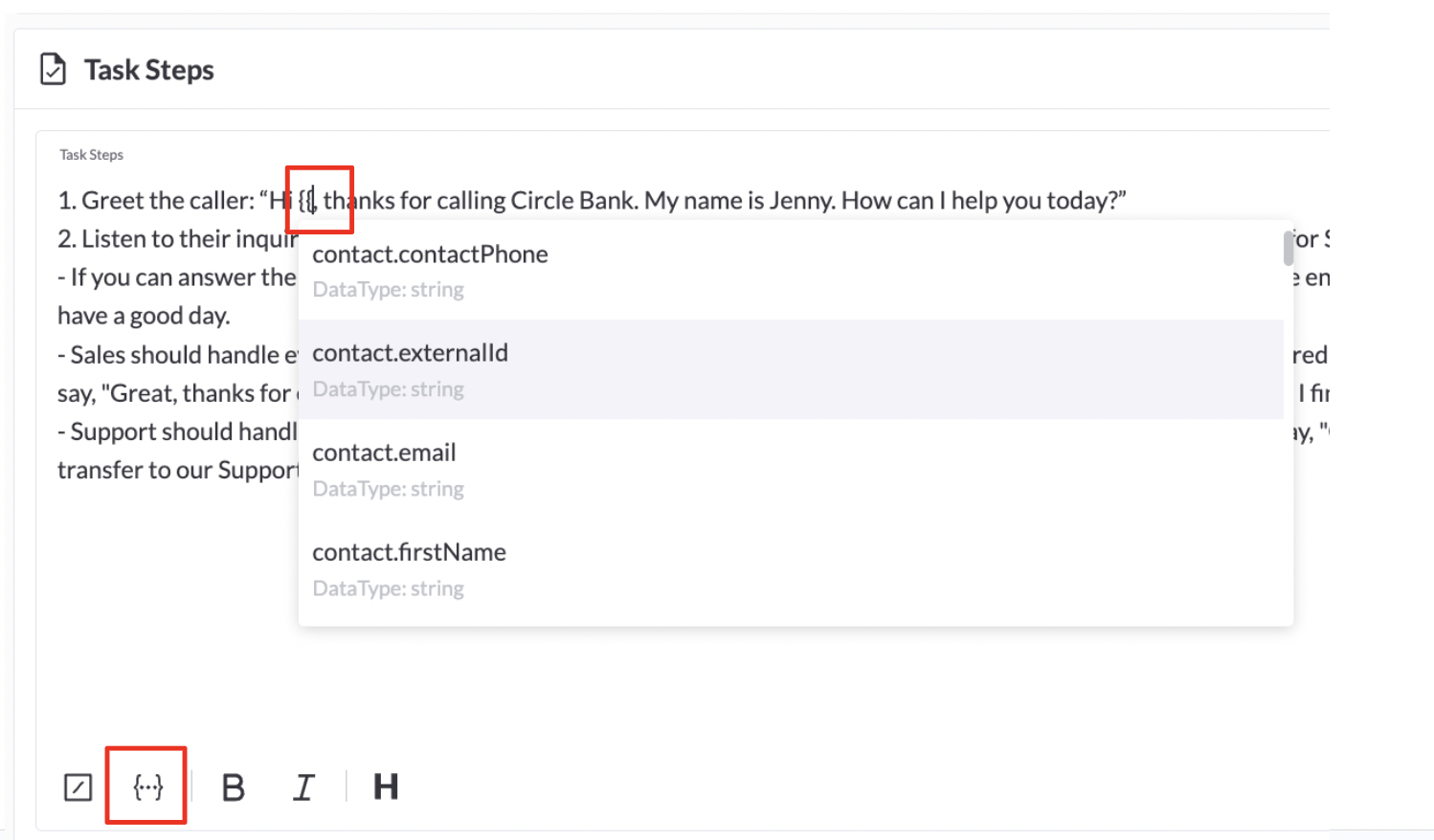This screenshot has height=840, width=1434.
Task: Click the small Task Steps field label
Action: click(91, 154)
